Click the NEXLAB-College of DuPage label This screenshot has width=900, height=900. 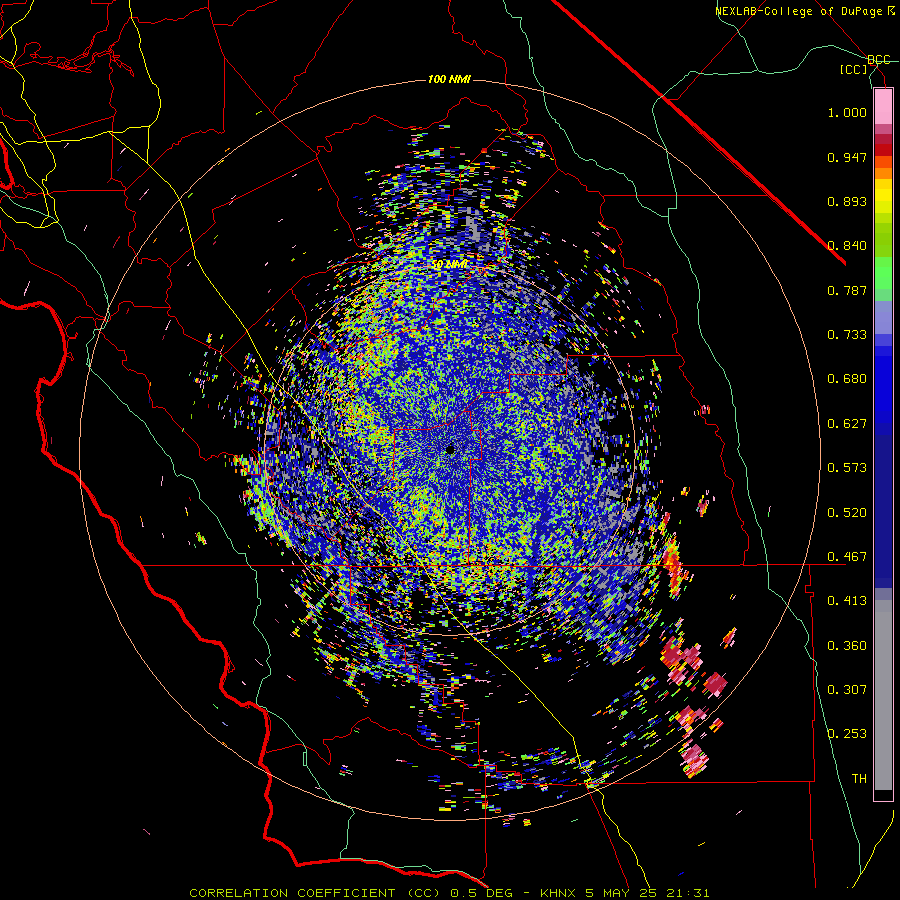pyautogui.click(x=799, y=11)
